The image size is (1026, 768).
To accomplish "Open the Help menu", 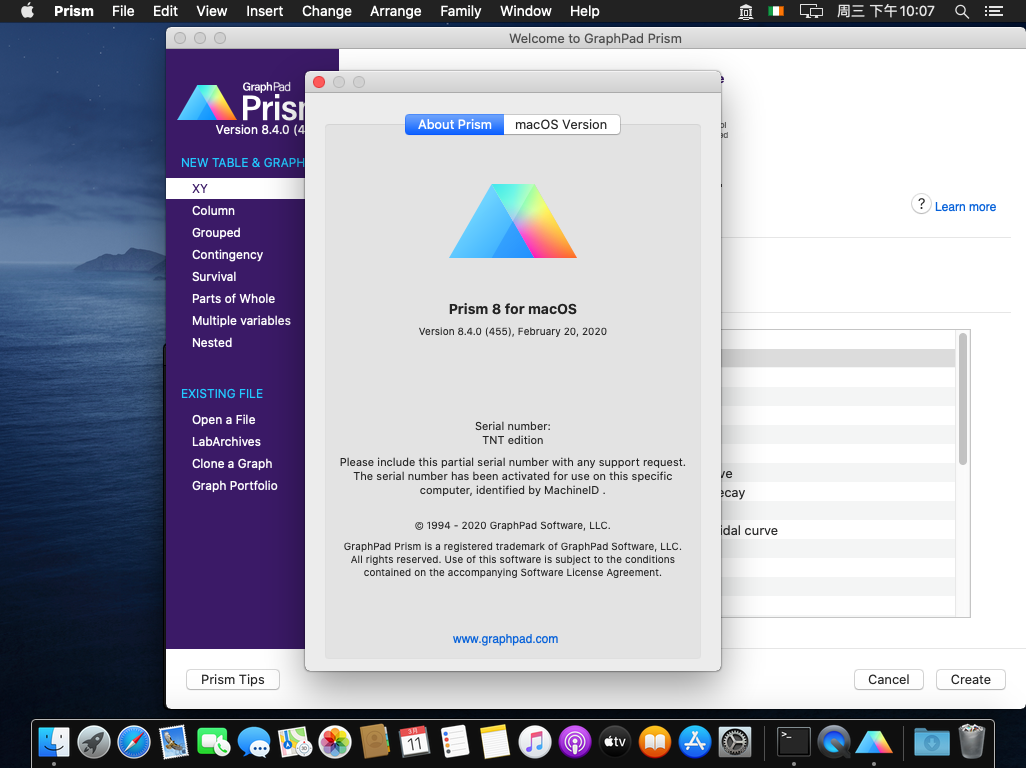I will coord(584,11).
